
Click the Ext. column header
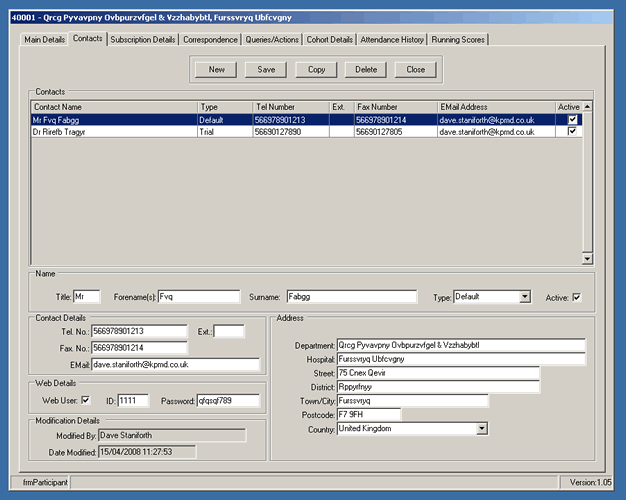pos(342,107)
